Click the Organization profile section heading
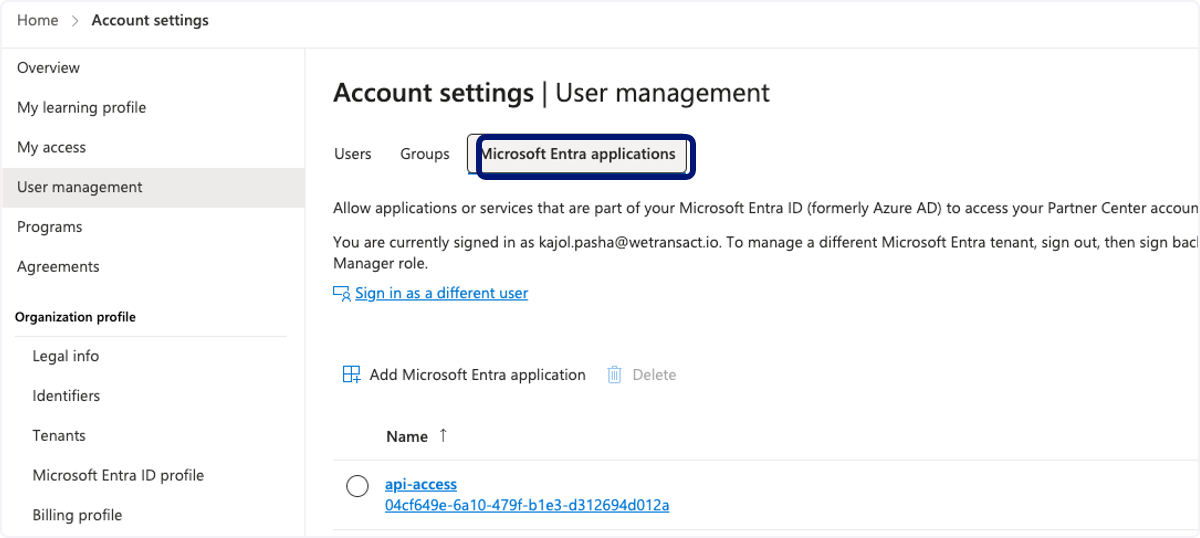 (x=76, y=317)
